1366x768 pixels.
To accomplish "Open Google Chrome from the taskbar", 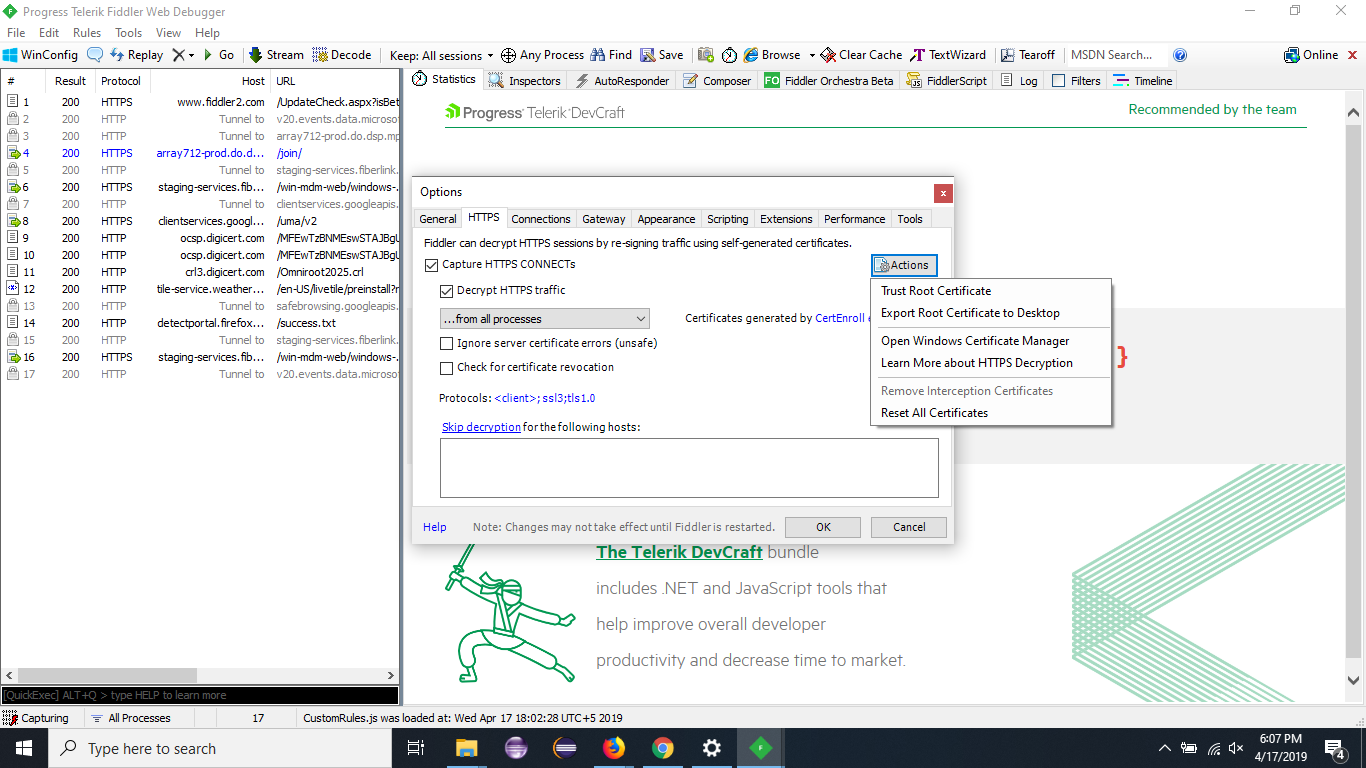I will pos(662,747).
